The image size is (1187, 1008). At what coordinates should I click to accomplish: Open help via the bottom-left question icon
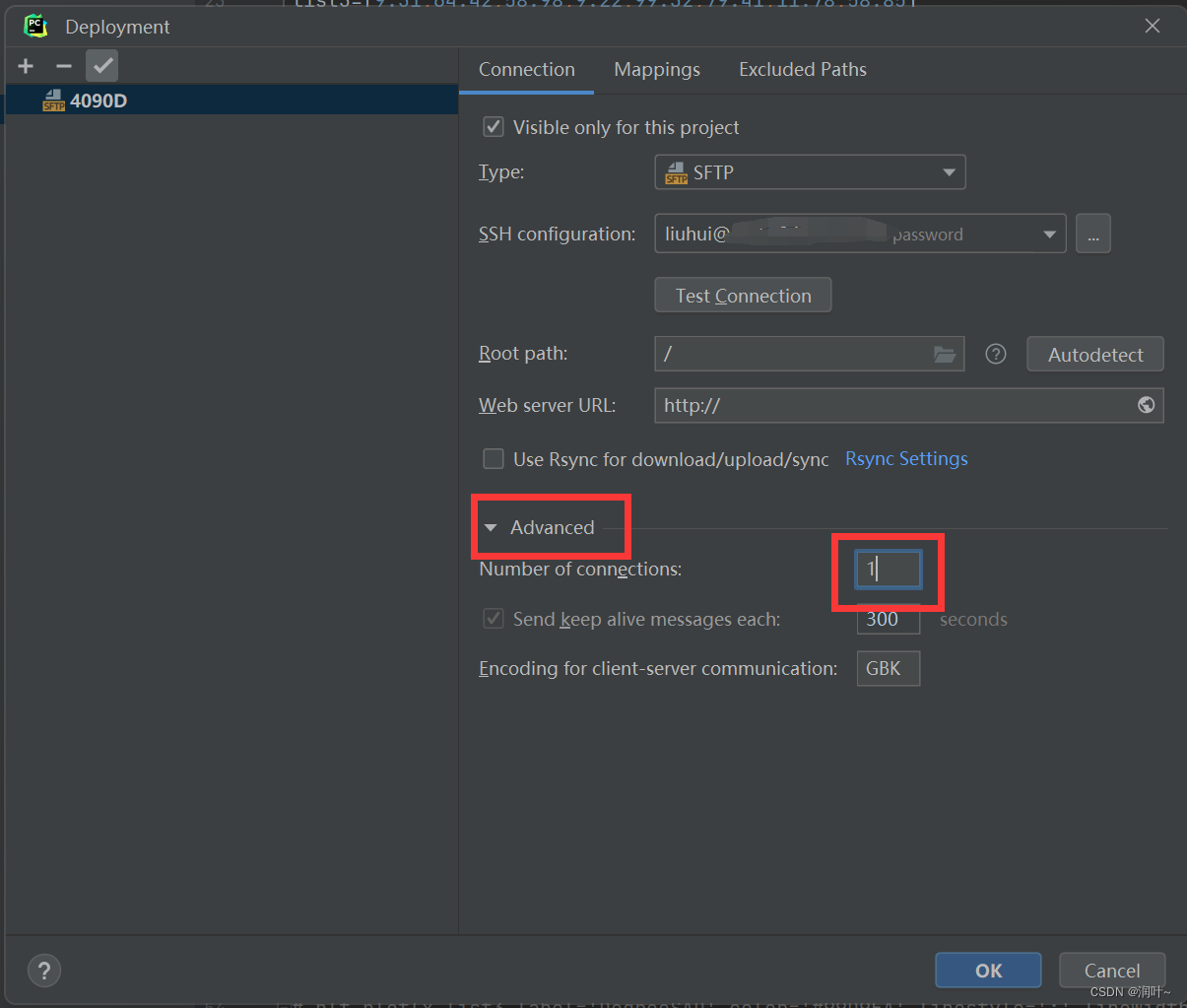pos(43,971)
